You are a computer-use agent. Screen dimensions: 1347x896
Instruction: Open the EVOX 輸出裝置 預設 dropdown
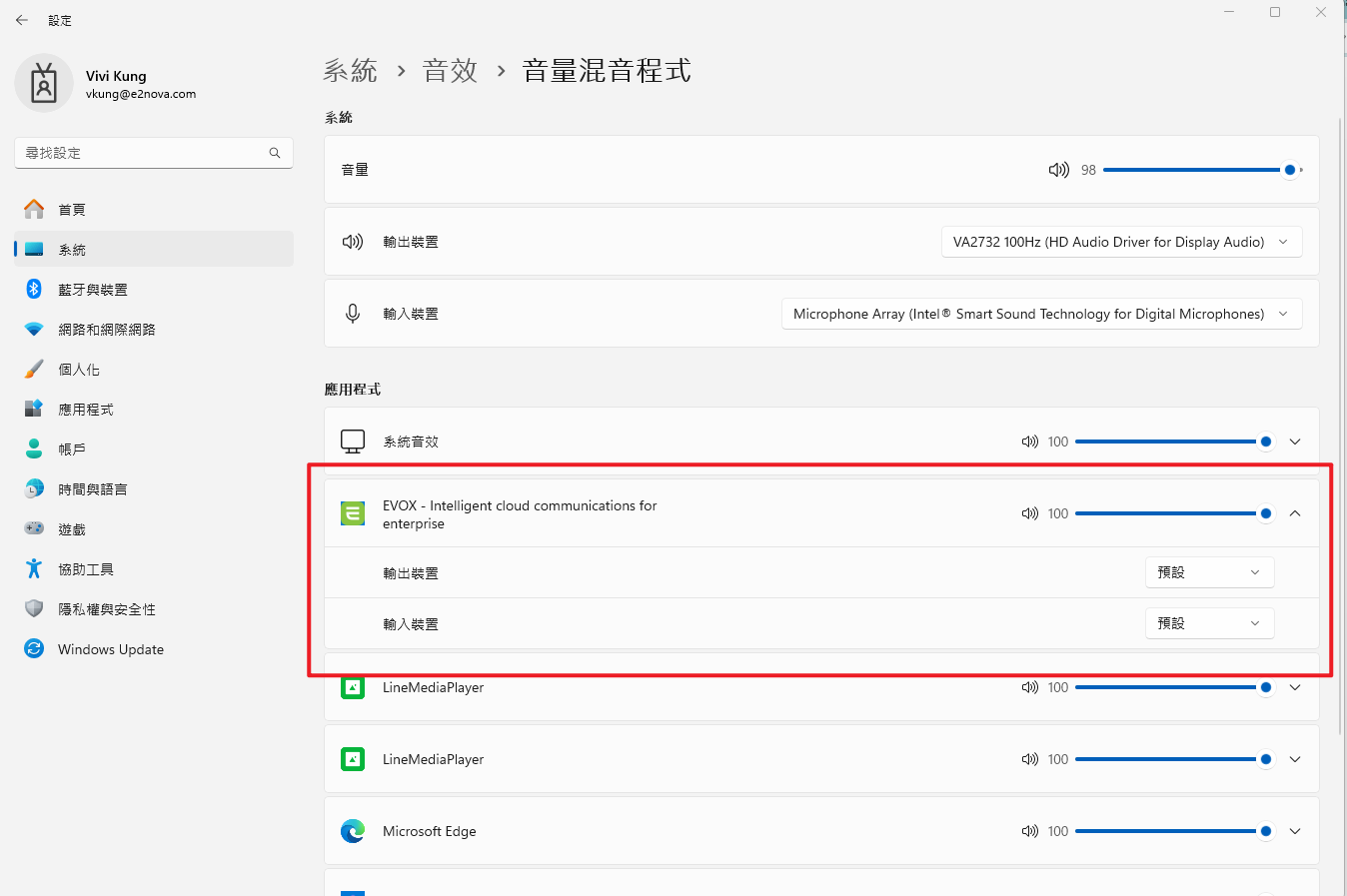1209,572
